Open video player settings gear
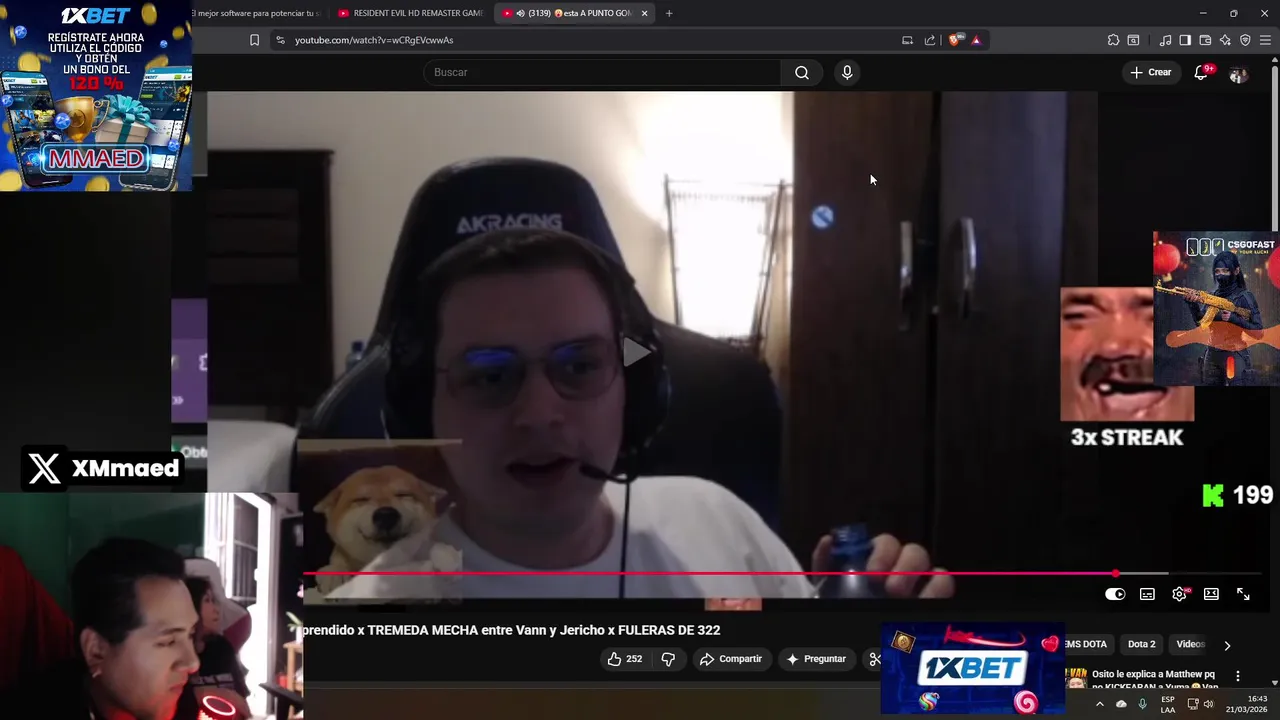 [x=1180, y=594]
